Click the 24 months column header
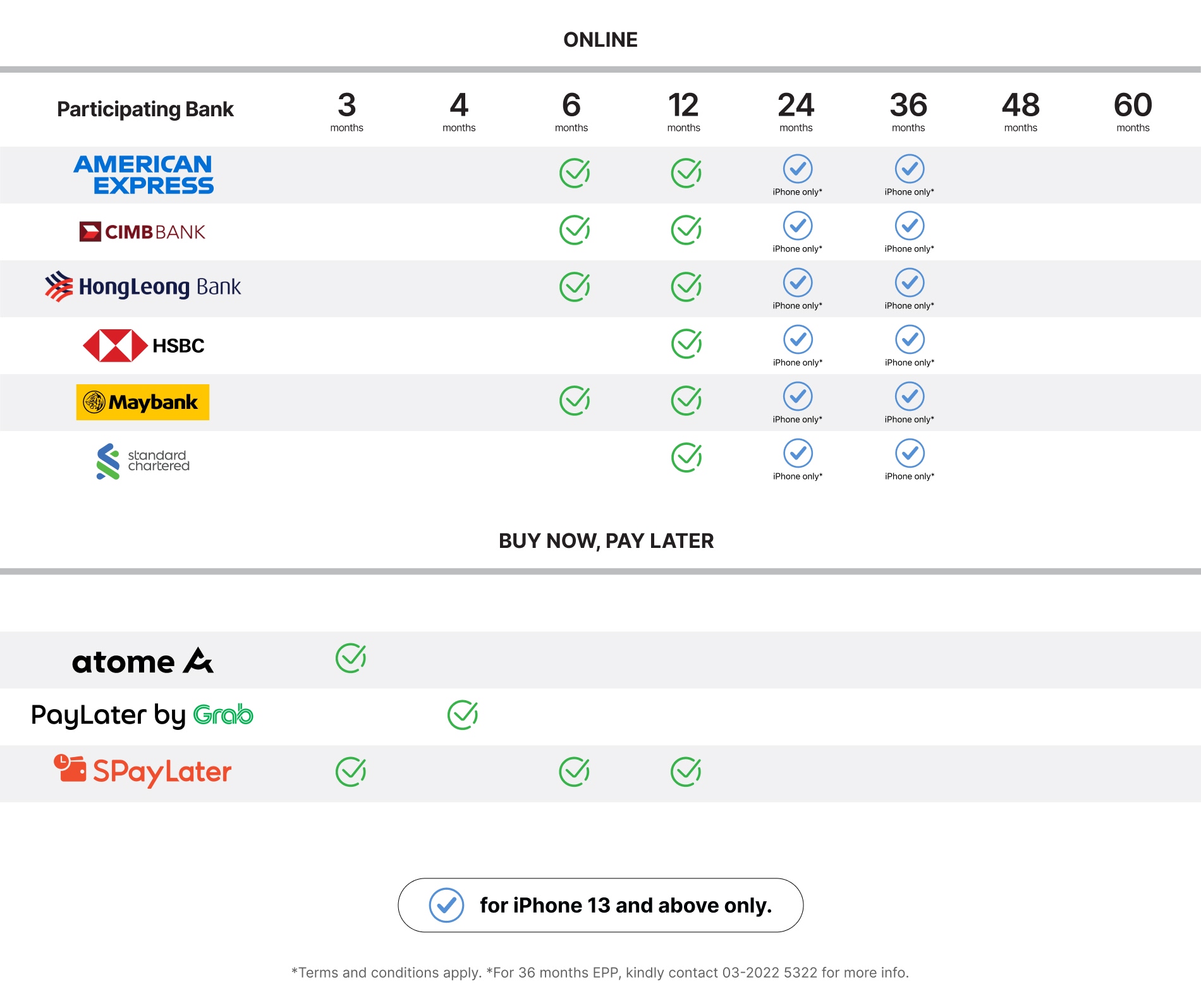Viewport: 1201px width, 1008px height. 796,111
